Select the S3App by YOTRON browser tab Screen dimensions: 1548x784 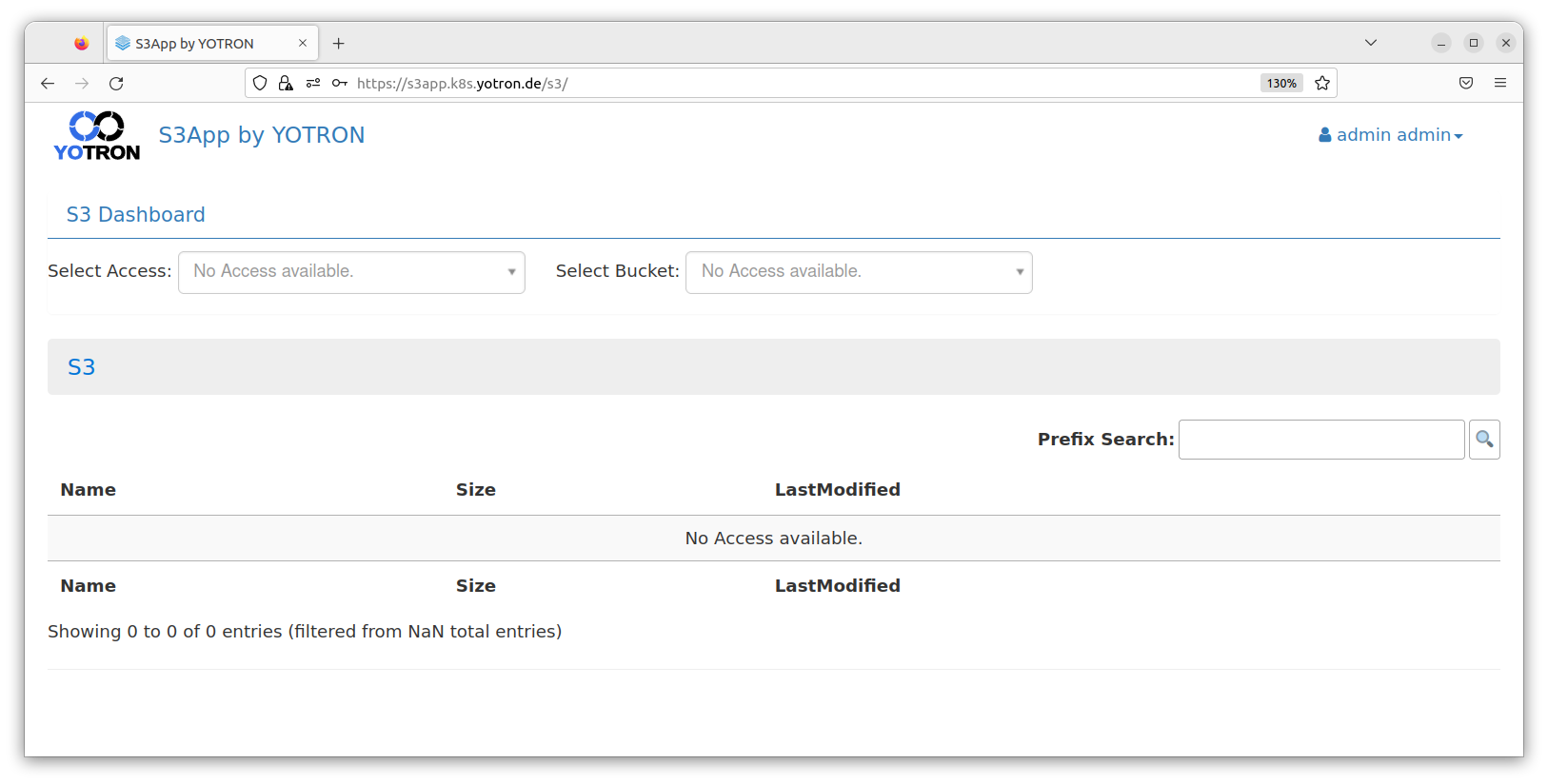click(212, 43)
